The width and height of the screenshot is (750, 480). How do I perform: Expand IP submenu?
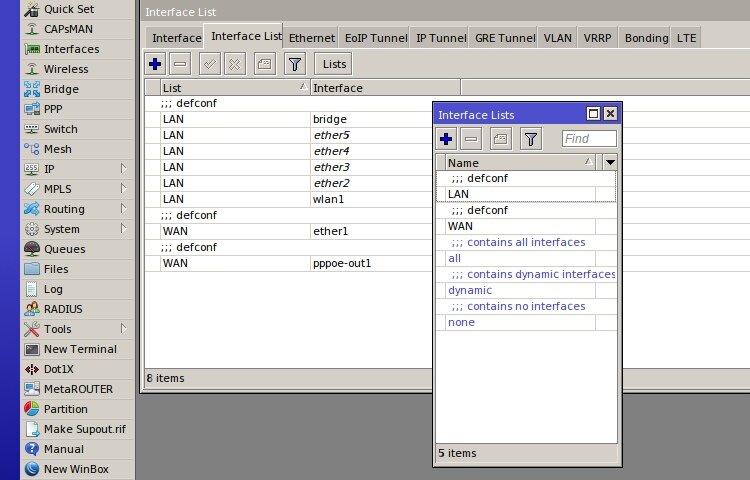point(123,168)
